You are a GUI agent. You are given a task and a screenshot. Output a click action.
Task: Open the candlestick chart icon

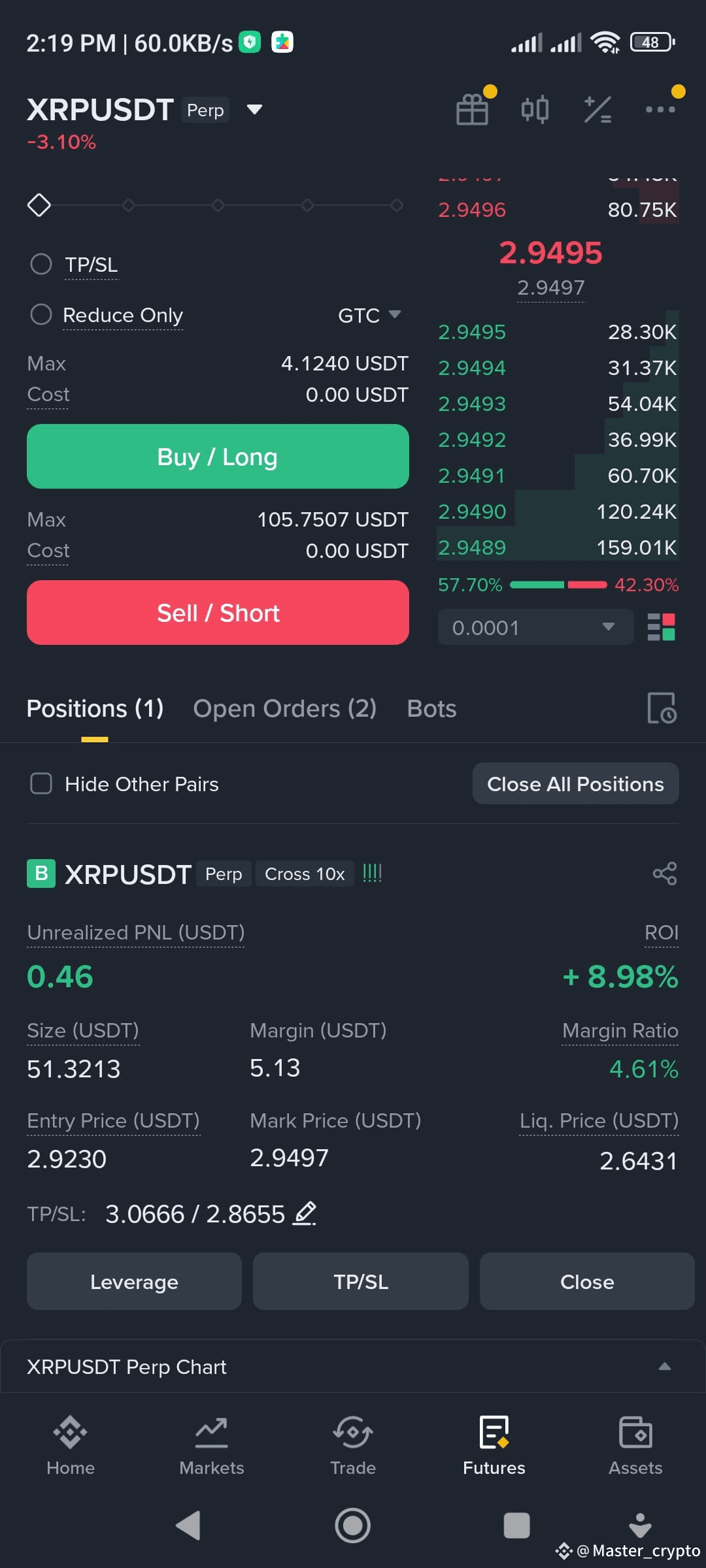pos(535,109)
